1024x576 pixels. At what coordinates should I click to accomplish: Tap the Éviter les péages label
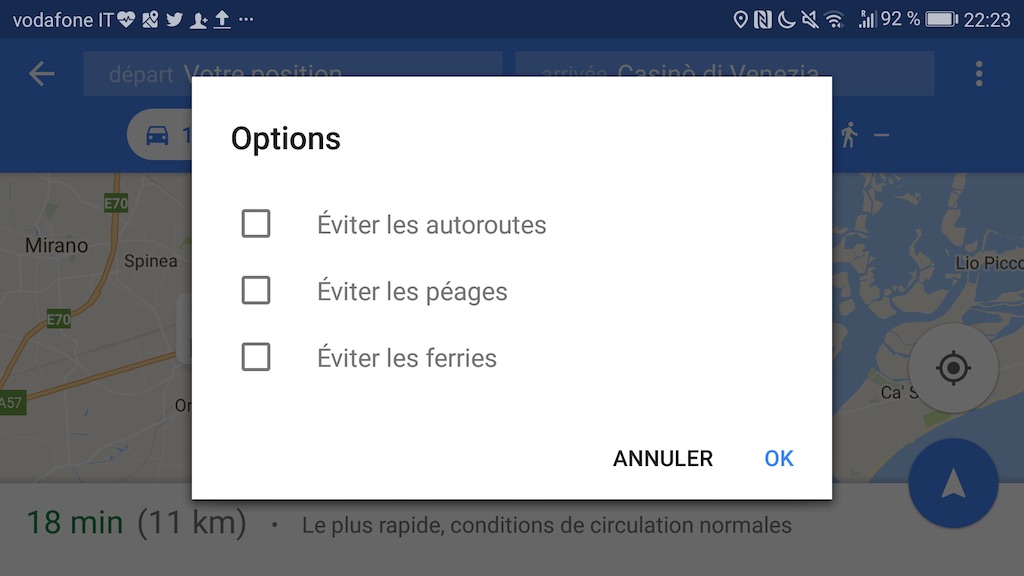[412, 291]
